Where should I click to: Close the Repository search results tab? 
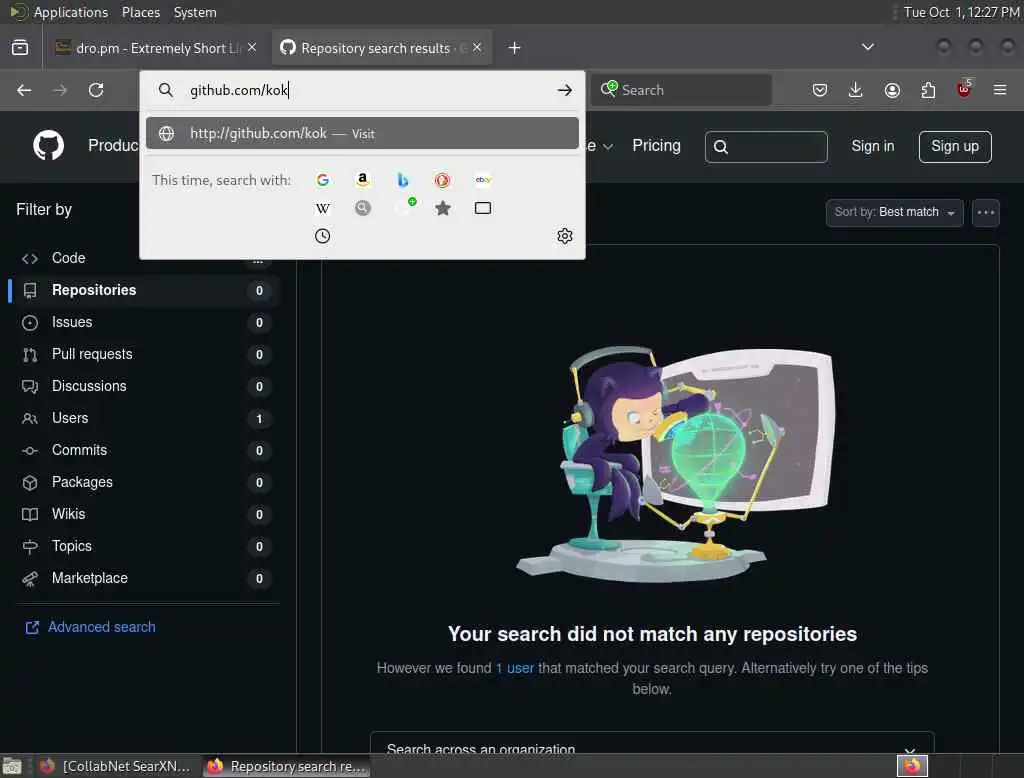tap(477, 47)
